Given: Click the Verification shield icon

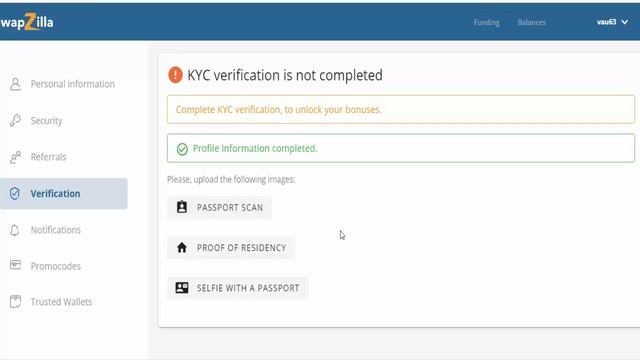Looking at the screenshot, I should coord(15,193).
